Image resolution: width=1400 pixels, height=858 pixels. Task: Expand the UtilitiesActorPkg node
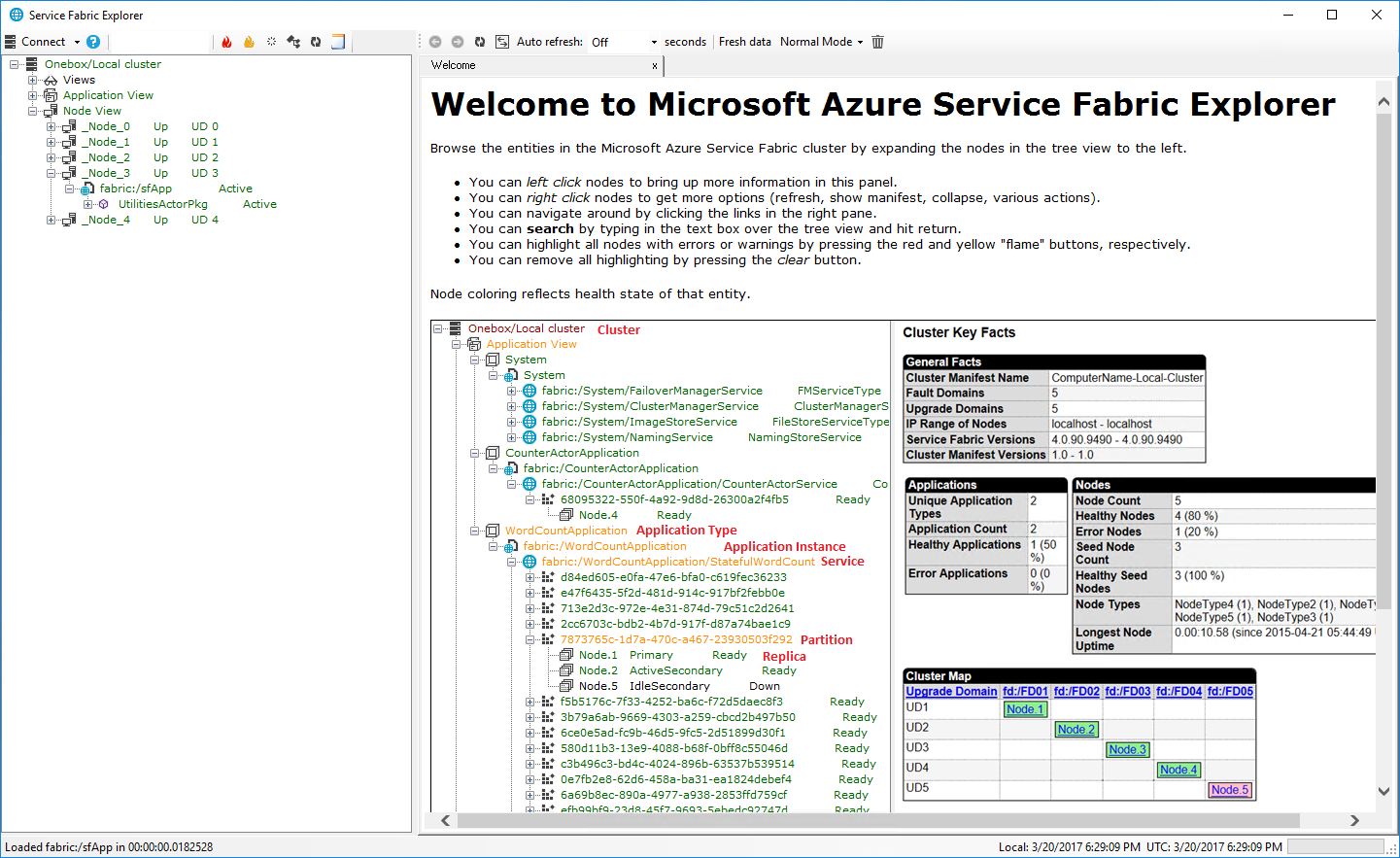[88, 204]
